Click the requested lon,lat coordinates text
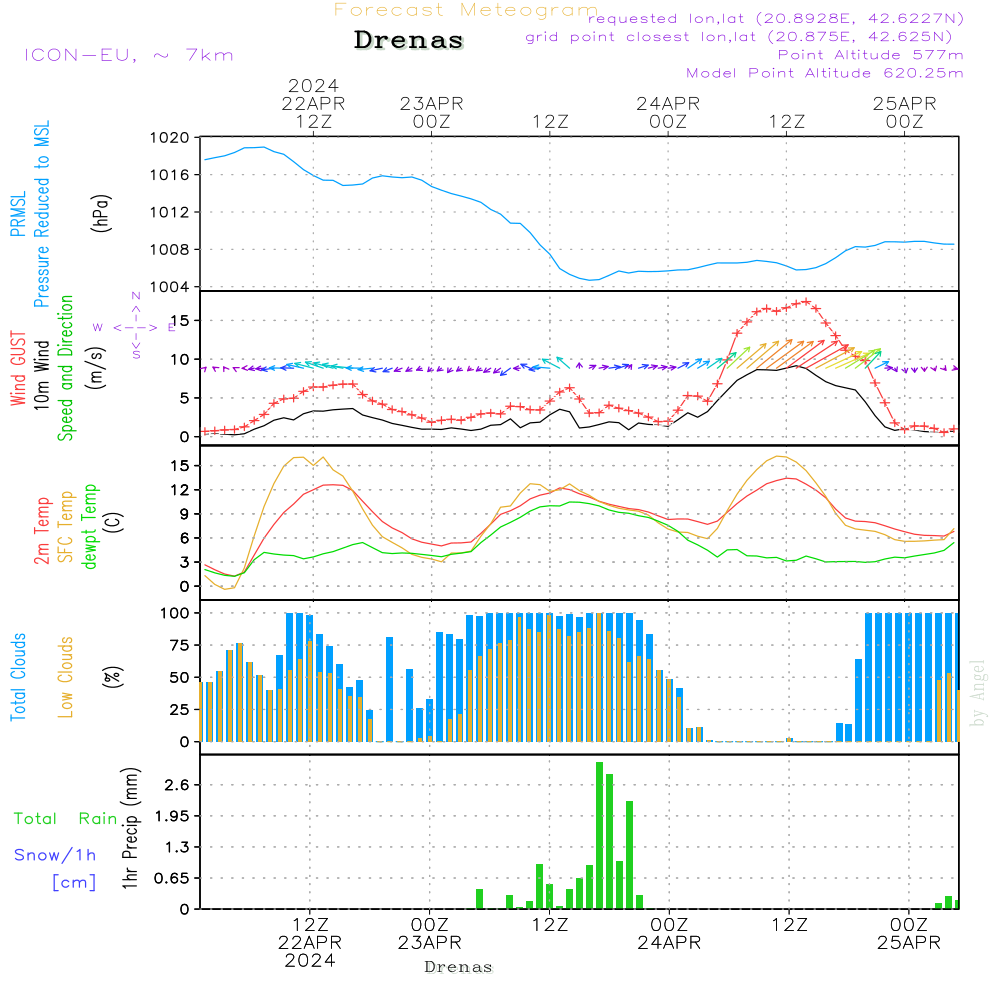1000x1000 pixels. 776,19
